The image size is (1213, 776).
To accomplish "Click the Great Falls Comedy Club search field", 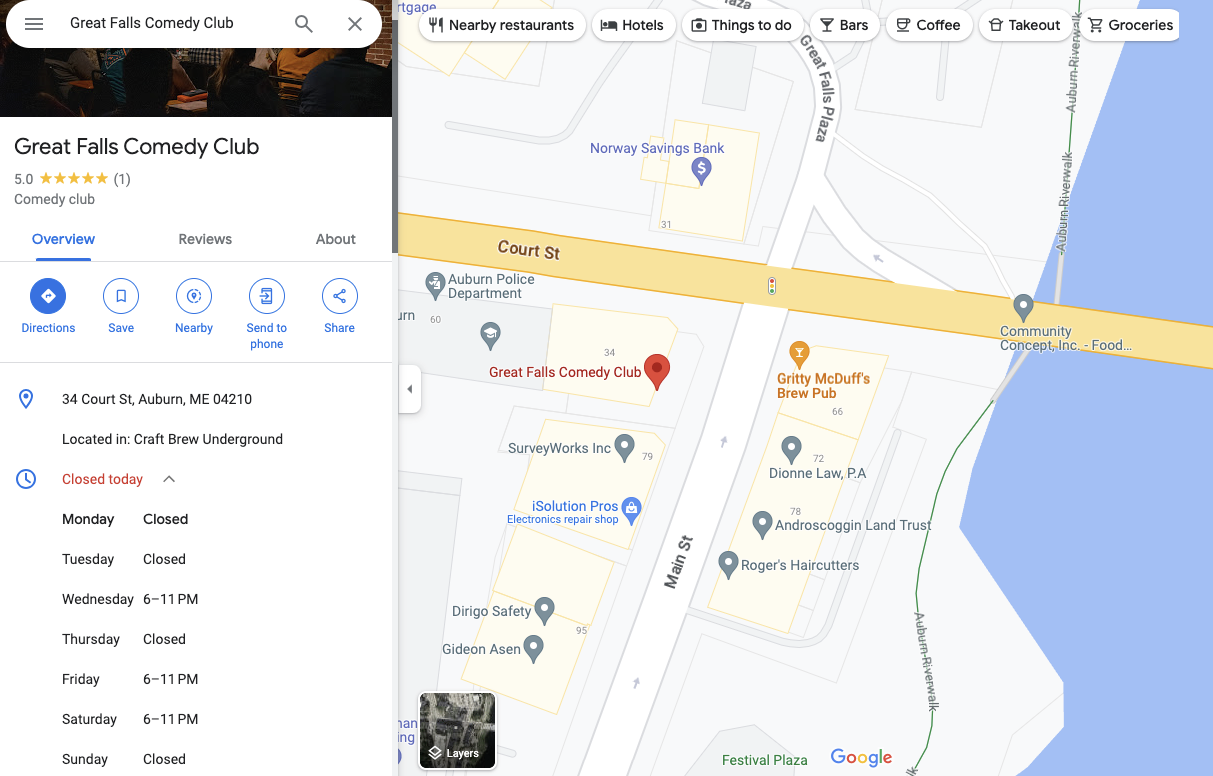I will pyautogui.click(x=170, y=23).
